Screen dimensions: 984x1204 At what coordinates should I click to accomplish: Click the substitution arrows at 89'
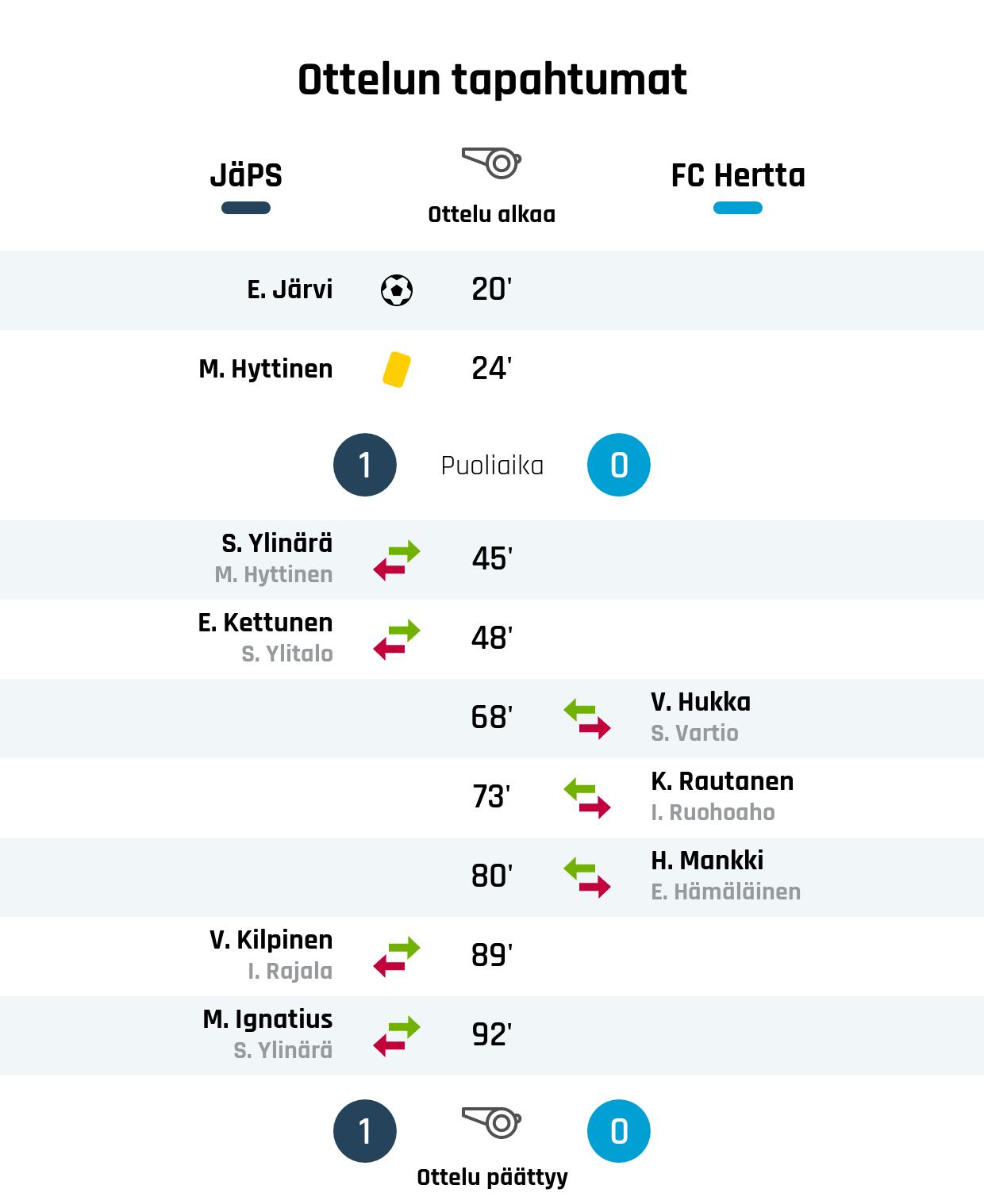(397, 957)
